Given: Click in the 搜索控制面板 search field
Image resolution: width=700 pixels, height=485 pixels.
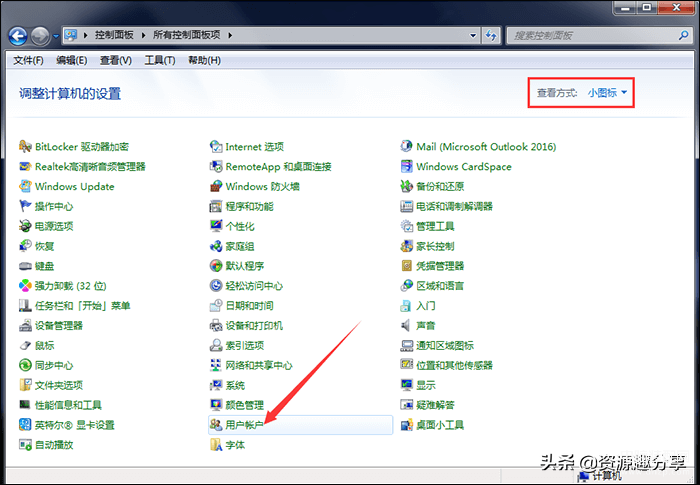Looking at the screenshot, I should pos(594,35).
